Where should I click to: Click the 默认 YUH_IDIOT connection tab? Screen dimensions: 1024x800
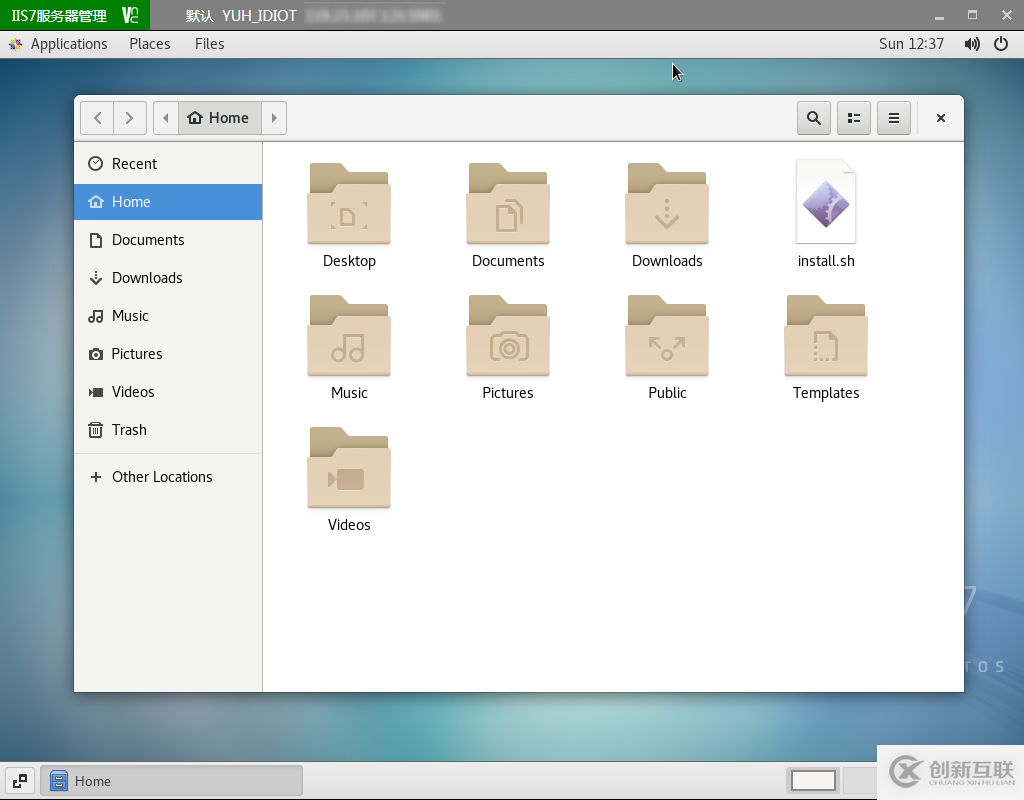[241, 15]
